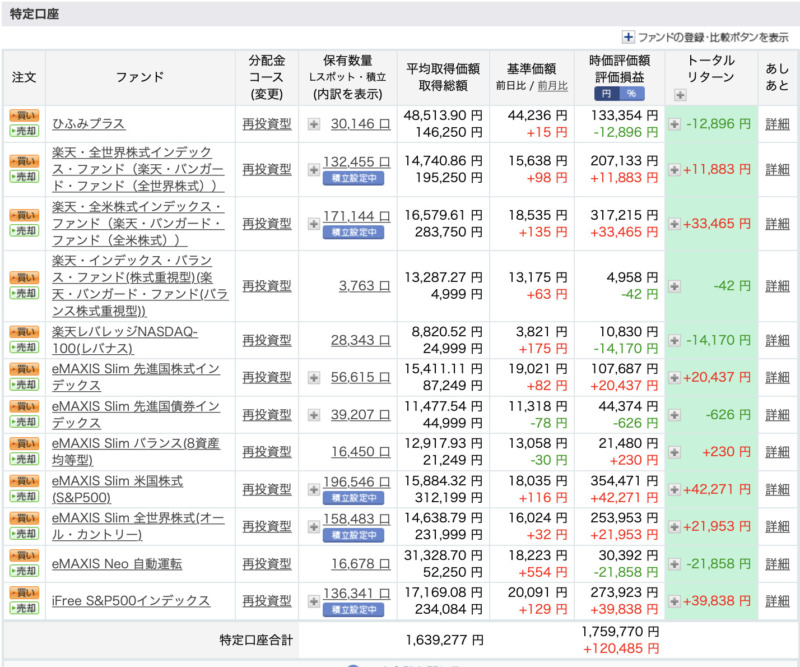This screenshot has height=667, width=800.
Task: Click 売却 for eMAXIS Slim 米国株式(S&P500)
Action: point(24,497)
